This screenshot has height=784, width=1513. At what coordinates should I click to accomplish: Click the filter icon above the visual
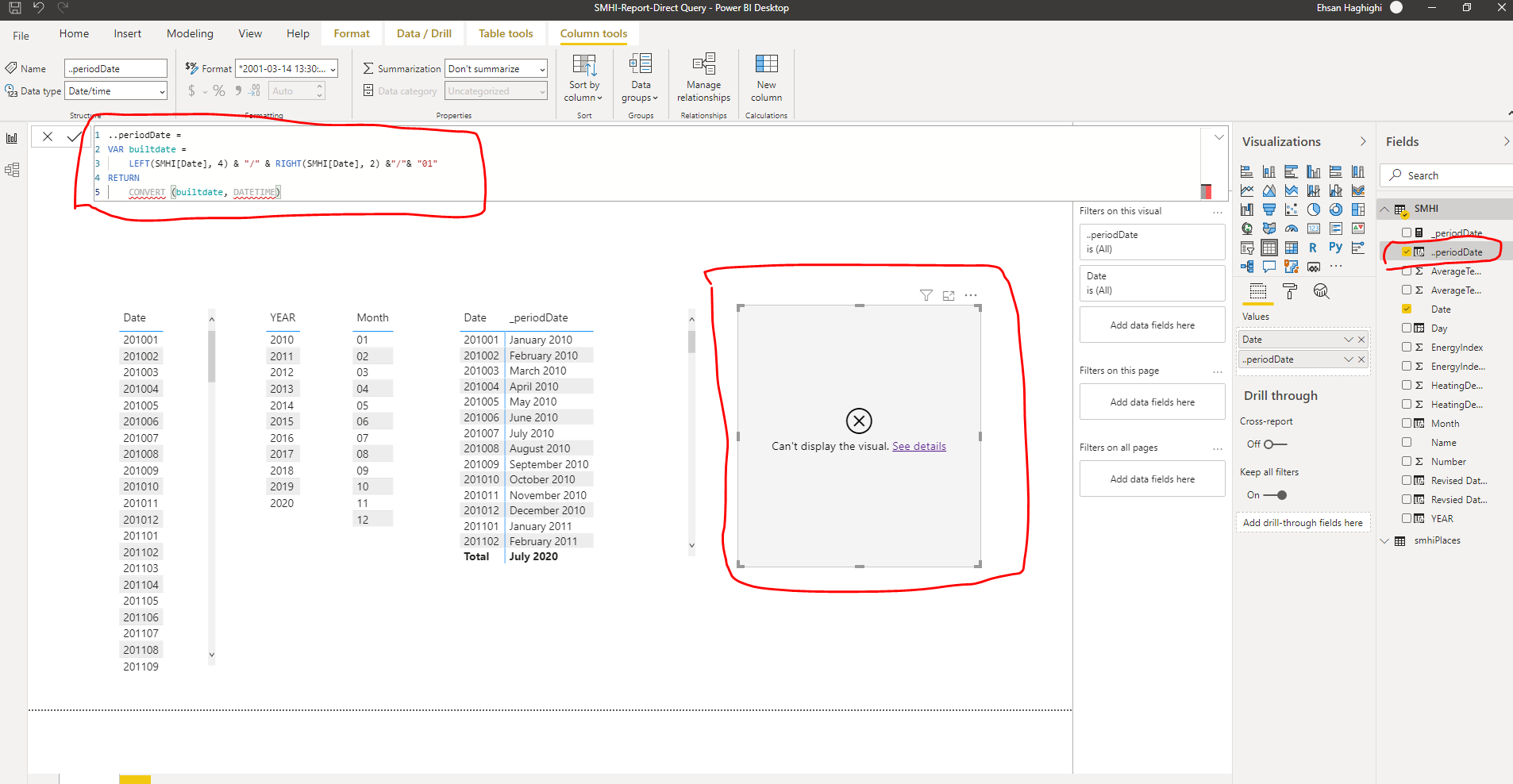(x=926, y=295)
